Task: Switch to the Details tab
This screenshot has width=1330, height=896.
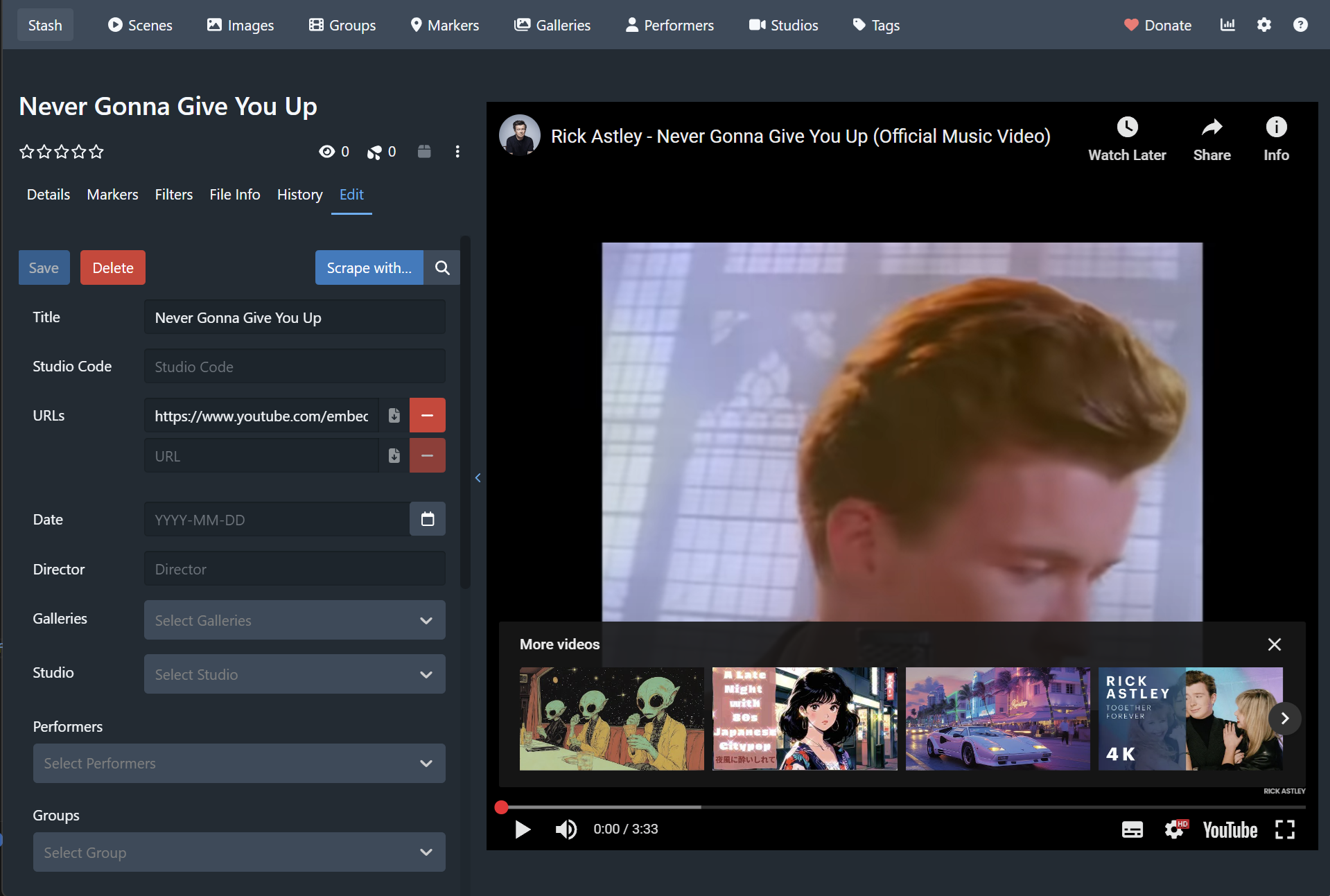Action: (x=49, y=195)
